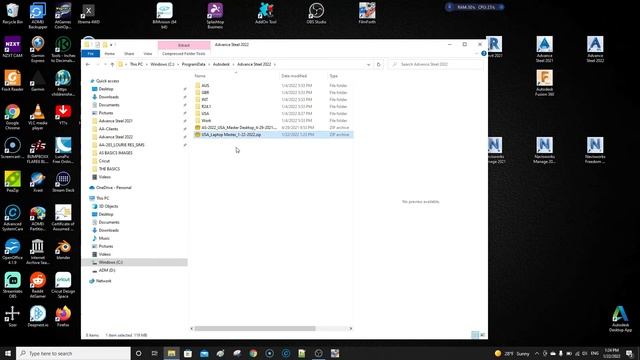
Task: Open the OBS Studio desktop shortcut
Action: click(x=316, y=13)
